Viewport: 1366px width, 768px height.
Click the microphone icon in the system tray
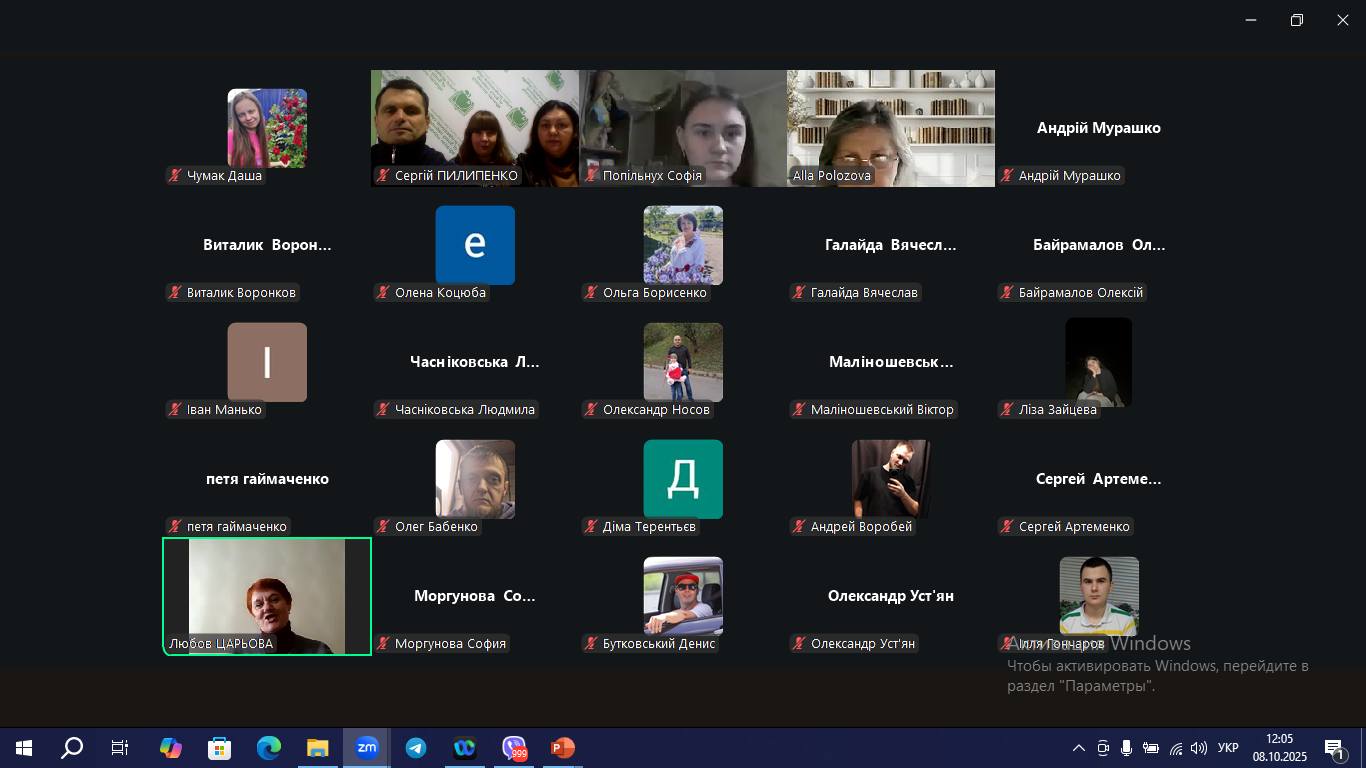click(1127, 748)
